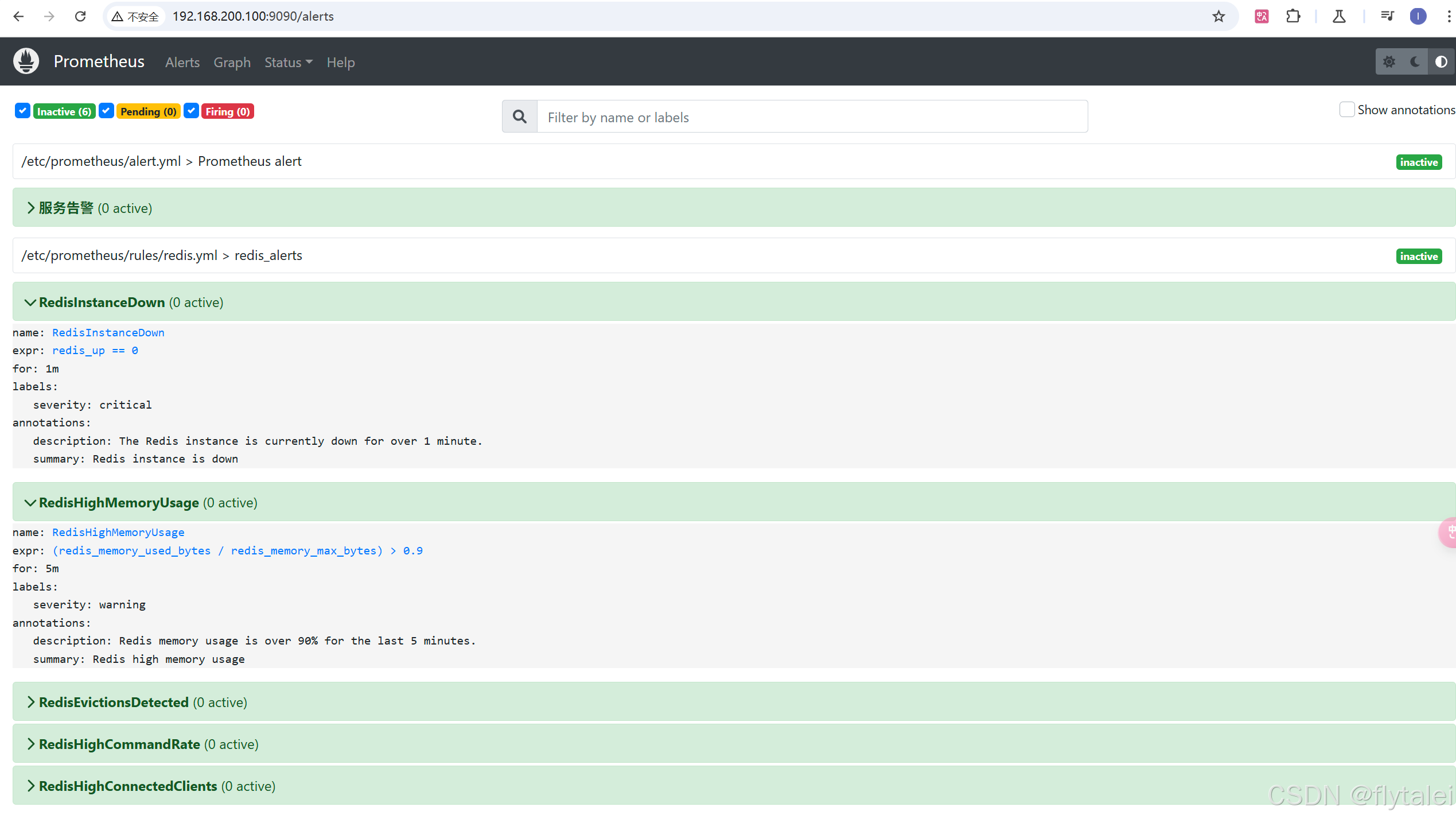Bookmark this page with star icon
Screen dimensions: 1456x819
[1218, 17]
